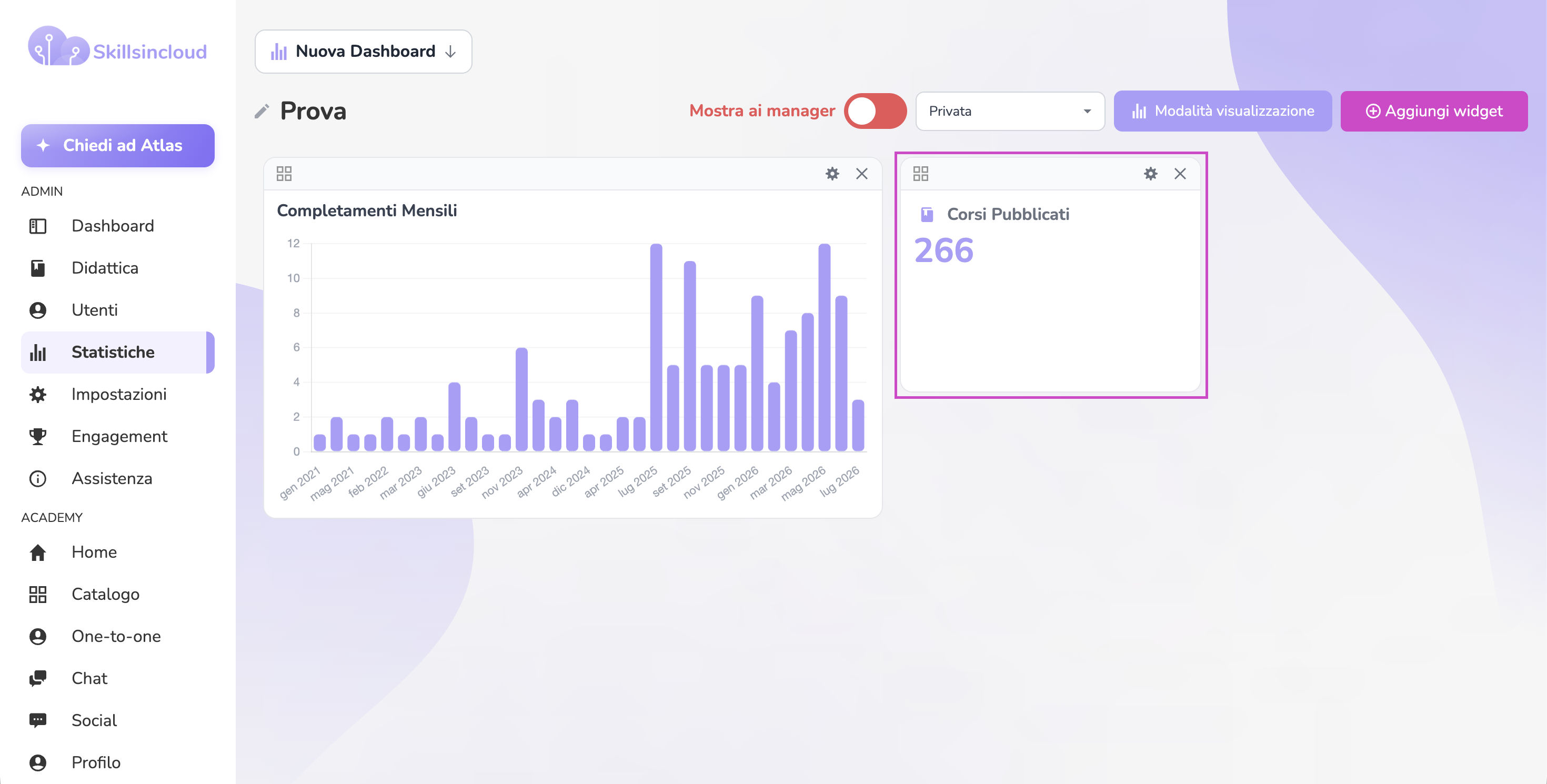
Task: Open Didattica from the sidebar
Action: point(118,268)
